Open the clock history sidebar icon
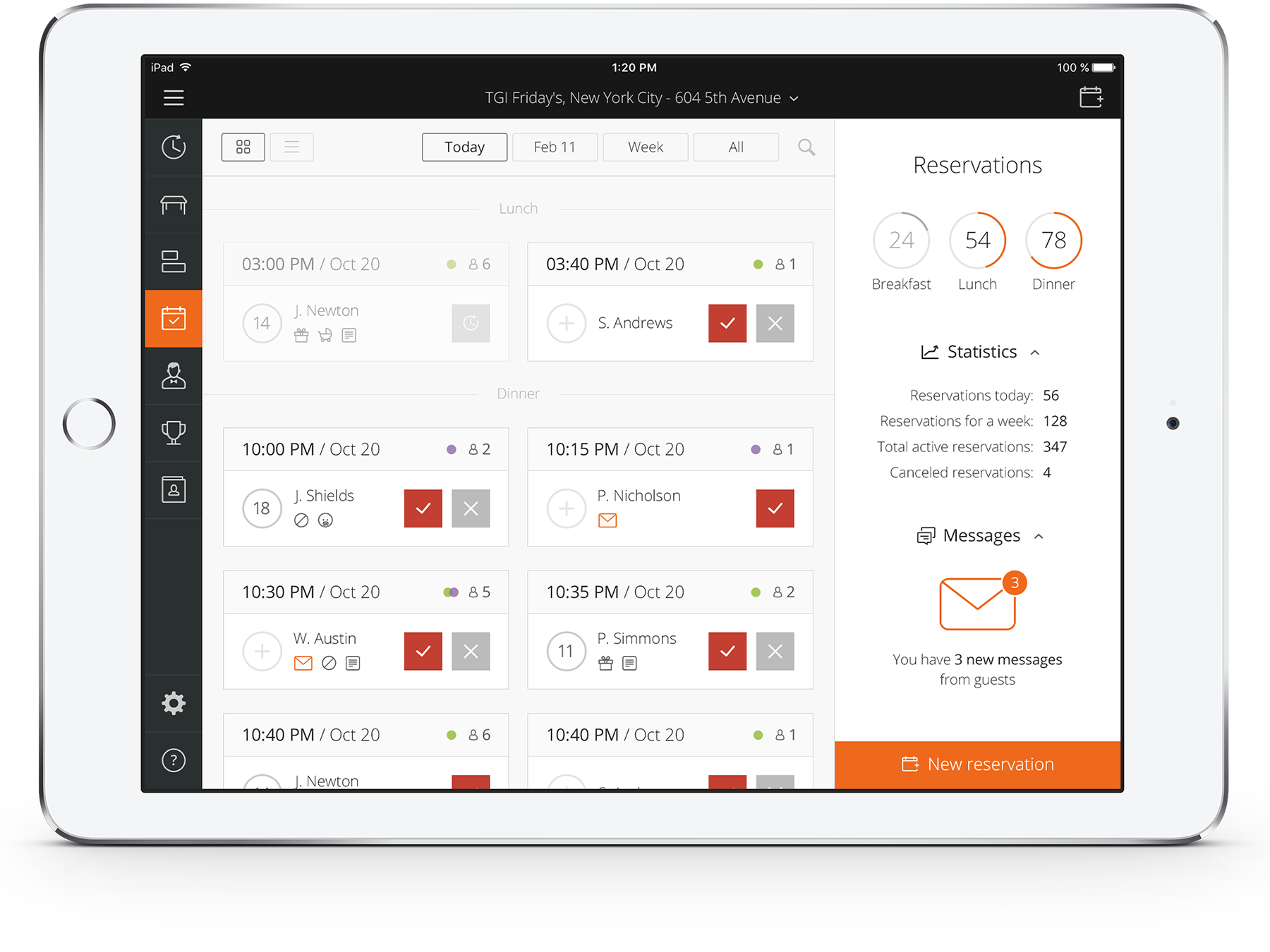The width and height of the screenshot is (1270, 952). (x=174, y=147)
